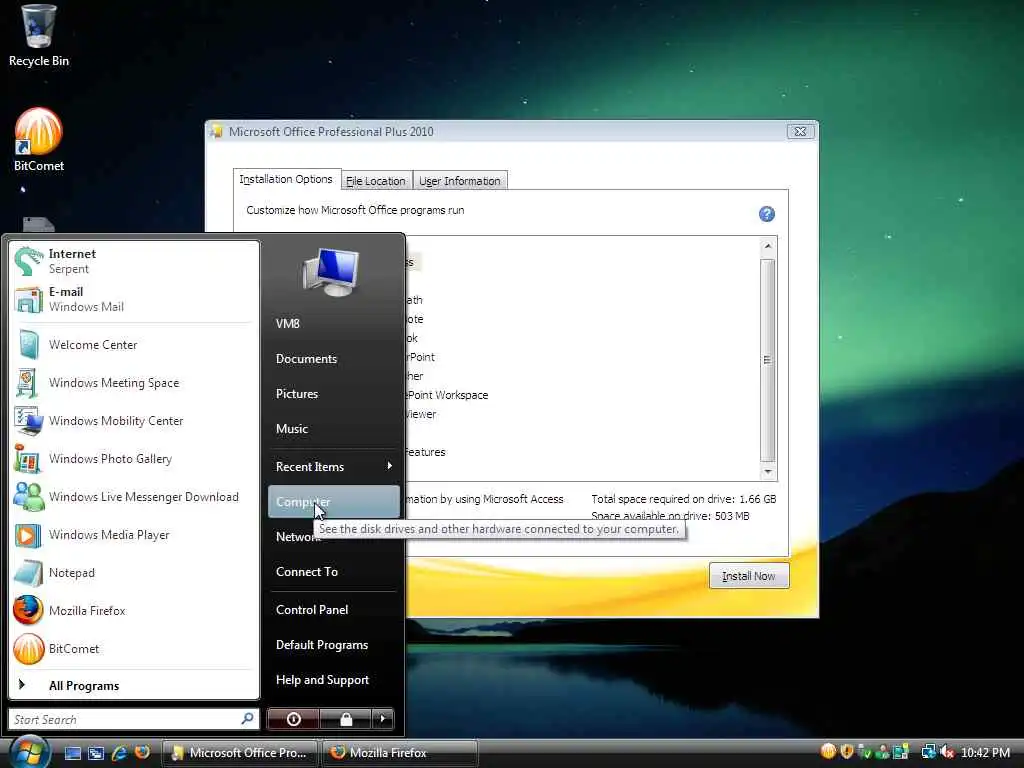The image size is (1024, 768).
Task: Click the user account computer picture
Action: [x=332, y=272]
